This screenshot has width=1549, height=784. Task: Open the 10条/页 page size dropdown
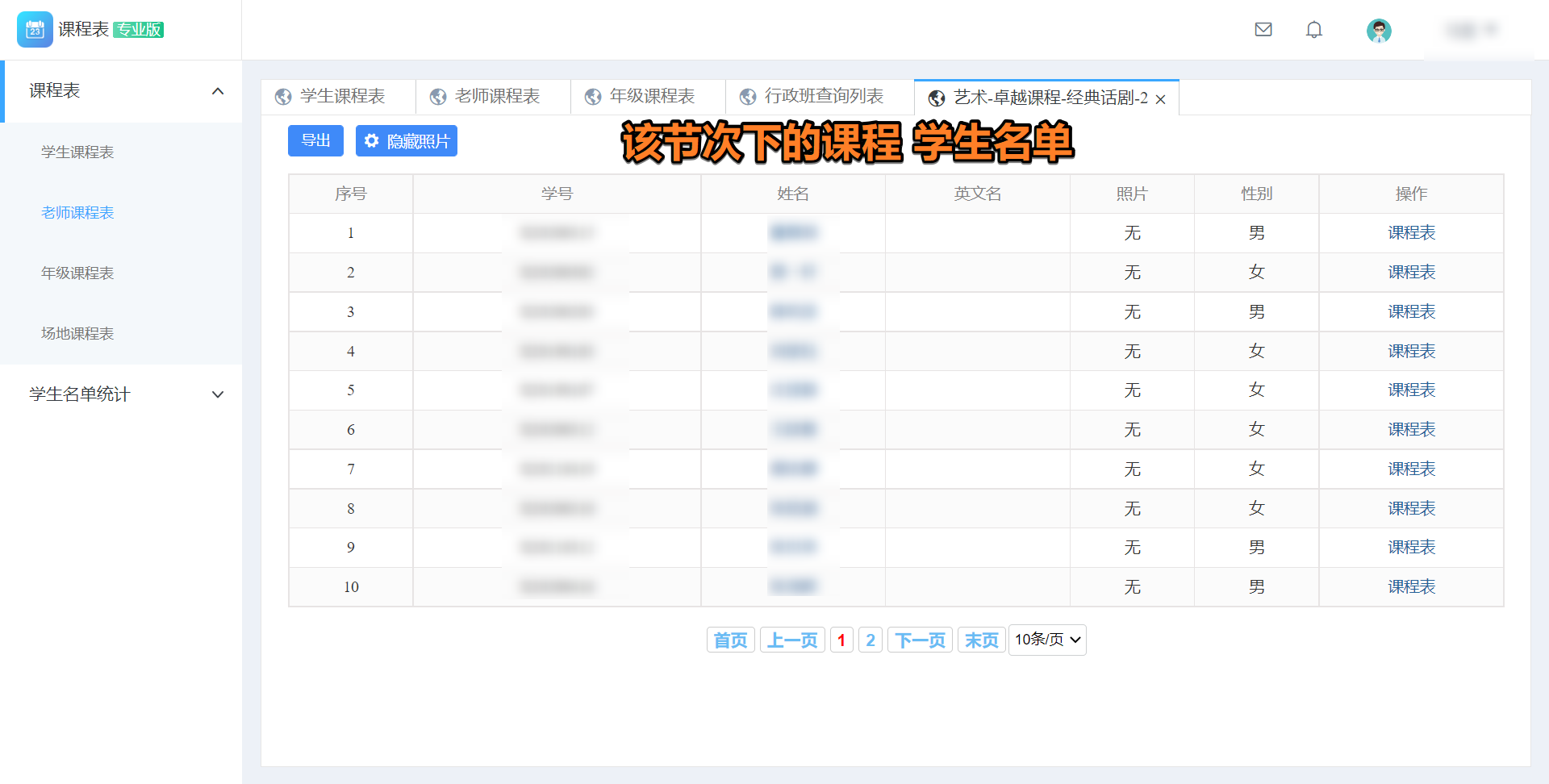click(1047, 640)
